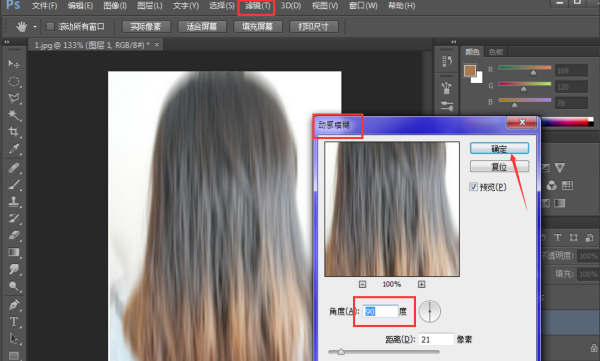
Task: Select the Move tool
Action: (14, 64)
